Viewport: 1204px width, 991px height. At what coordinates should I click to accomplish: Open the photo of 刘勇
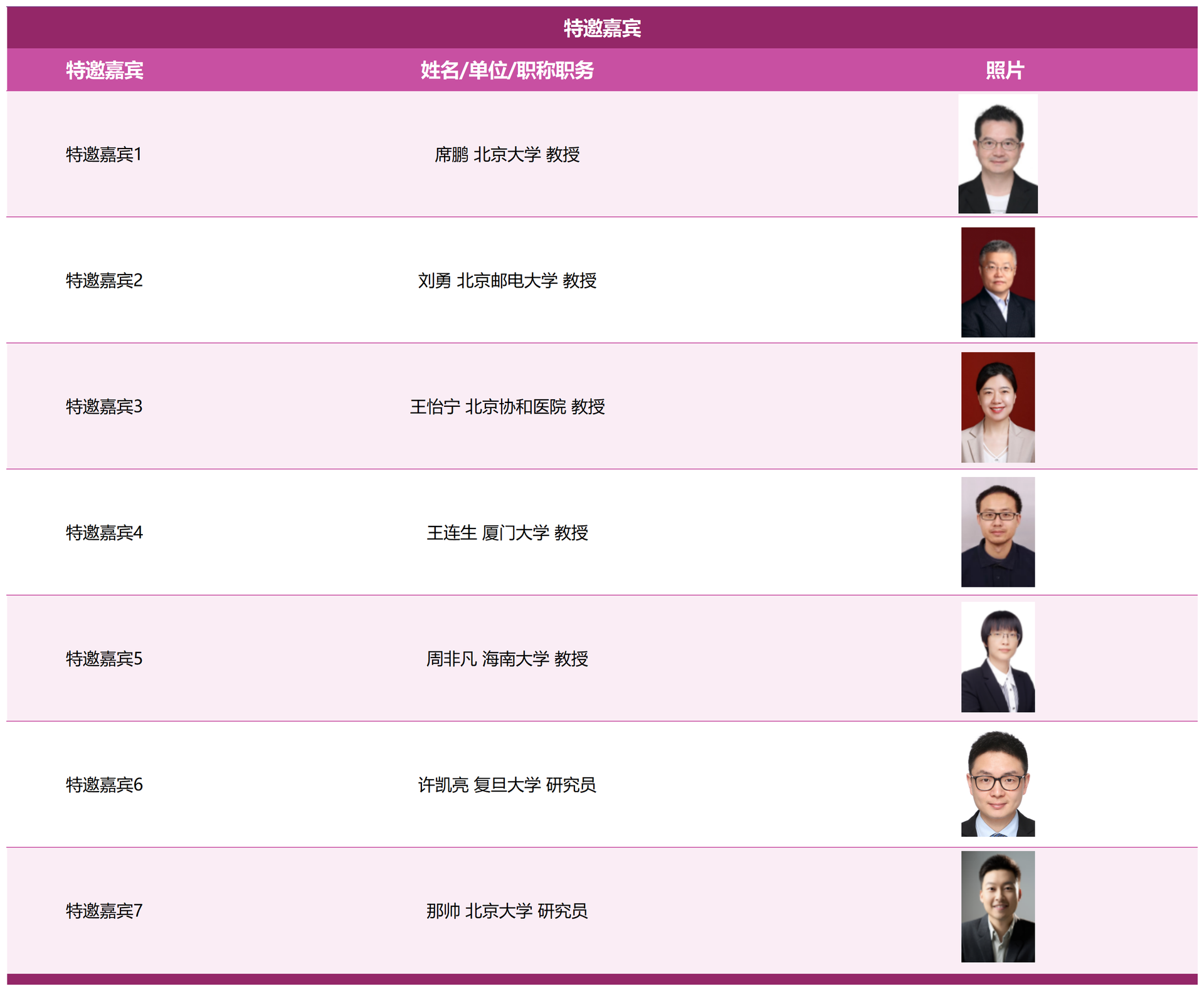coord(998,282)
